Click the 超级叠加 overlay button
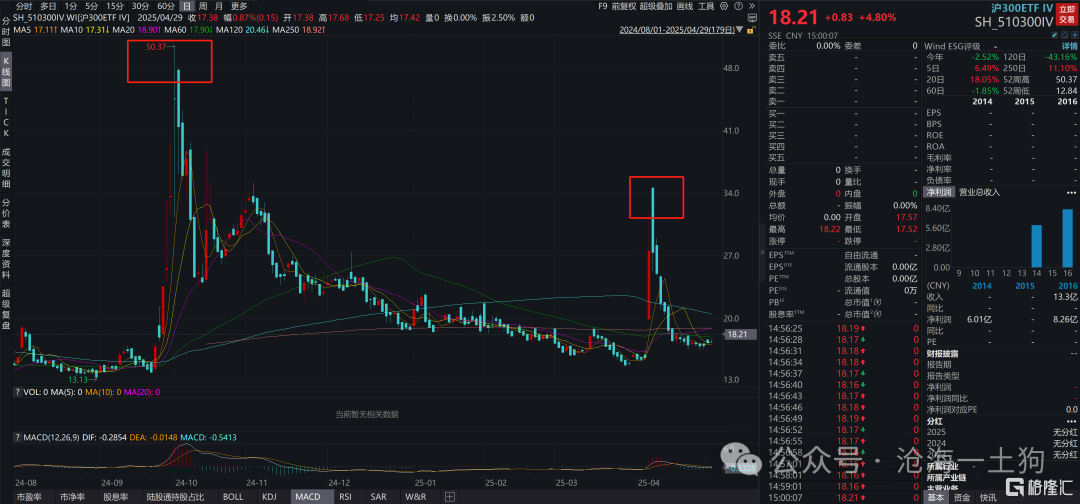The image size is (1080, 504). click(656, 6)
